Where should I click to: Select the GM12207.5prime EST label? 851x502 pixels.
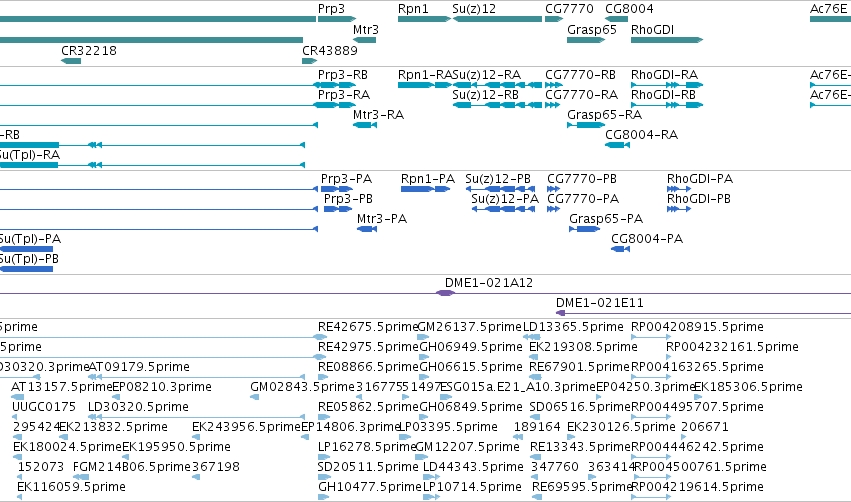pos(467,447)
